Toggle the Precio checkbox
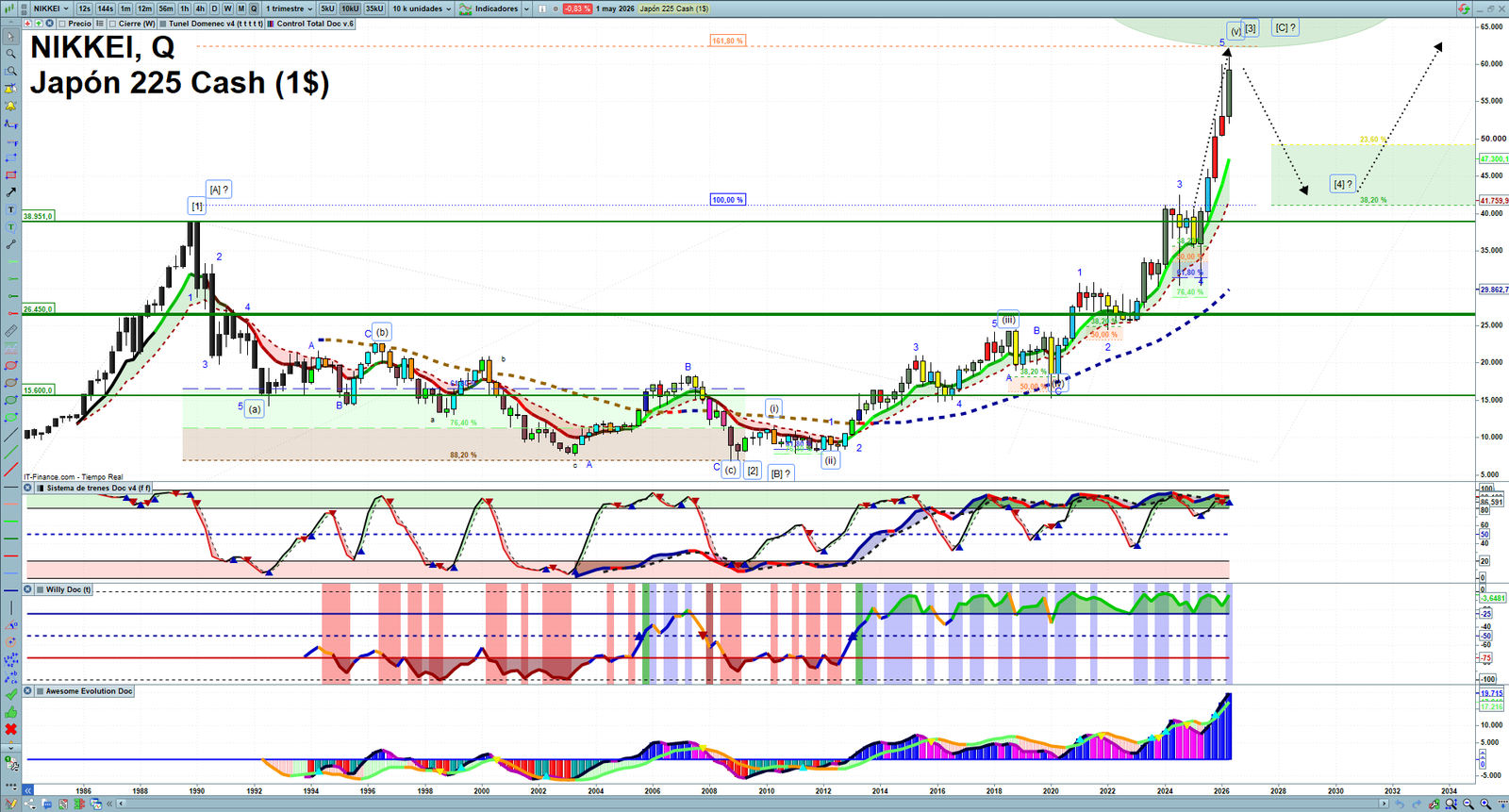Viewport: 1509px width, 812px height. click(x=62, y=24)
